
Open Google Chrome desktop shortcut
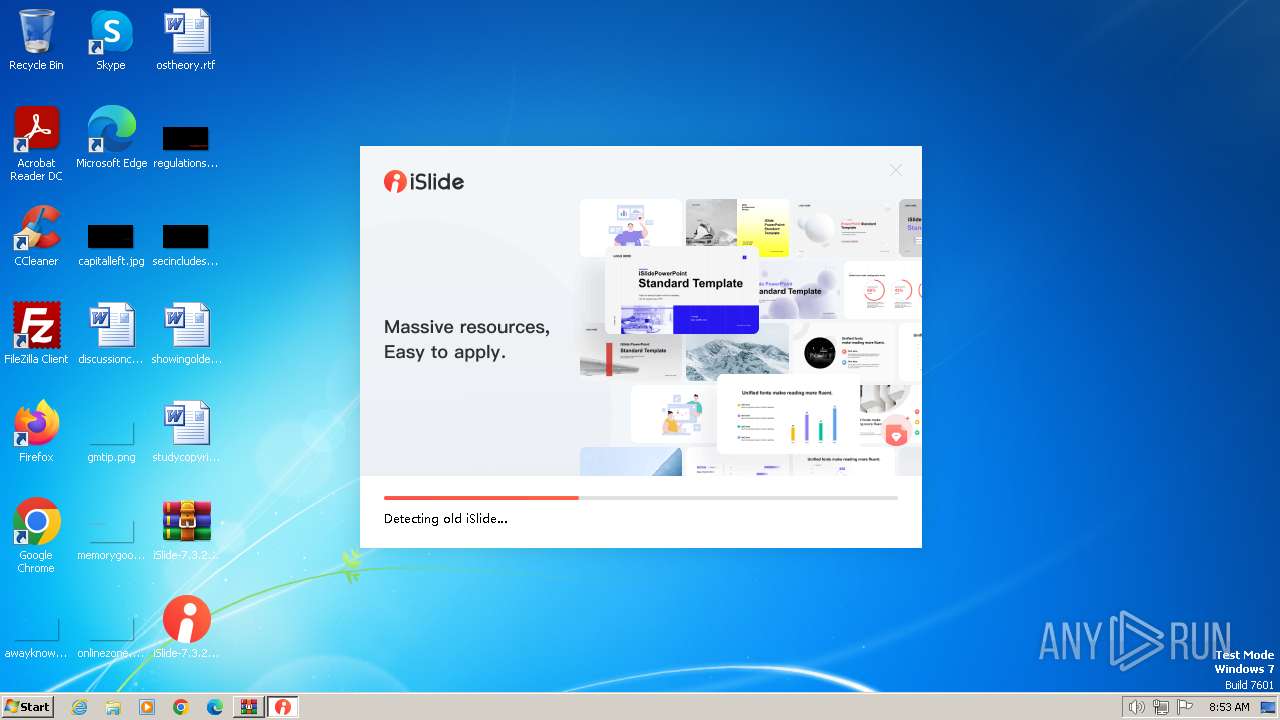pos(36,536)
